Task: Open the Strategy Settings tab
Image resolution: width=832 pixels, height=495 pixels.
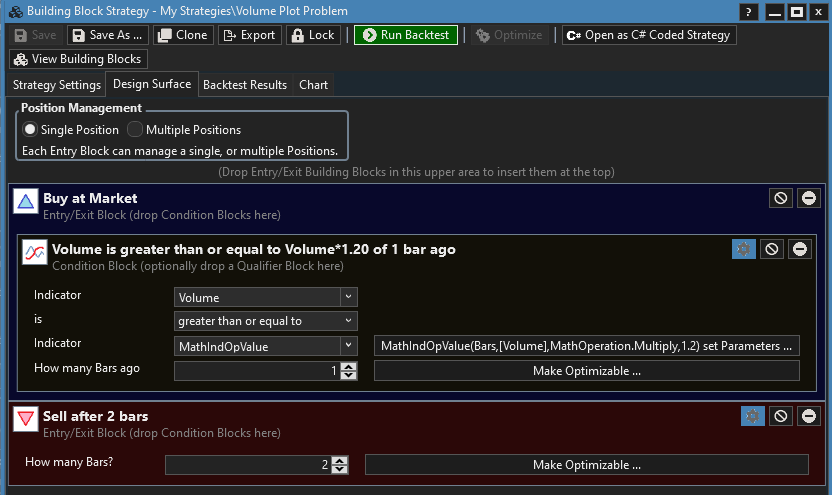Action: click(57, 85)
